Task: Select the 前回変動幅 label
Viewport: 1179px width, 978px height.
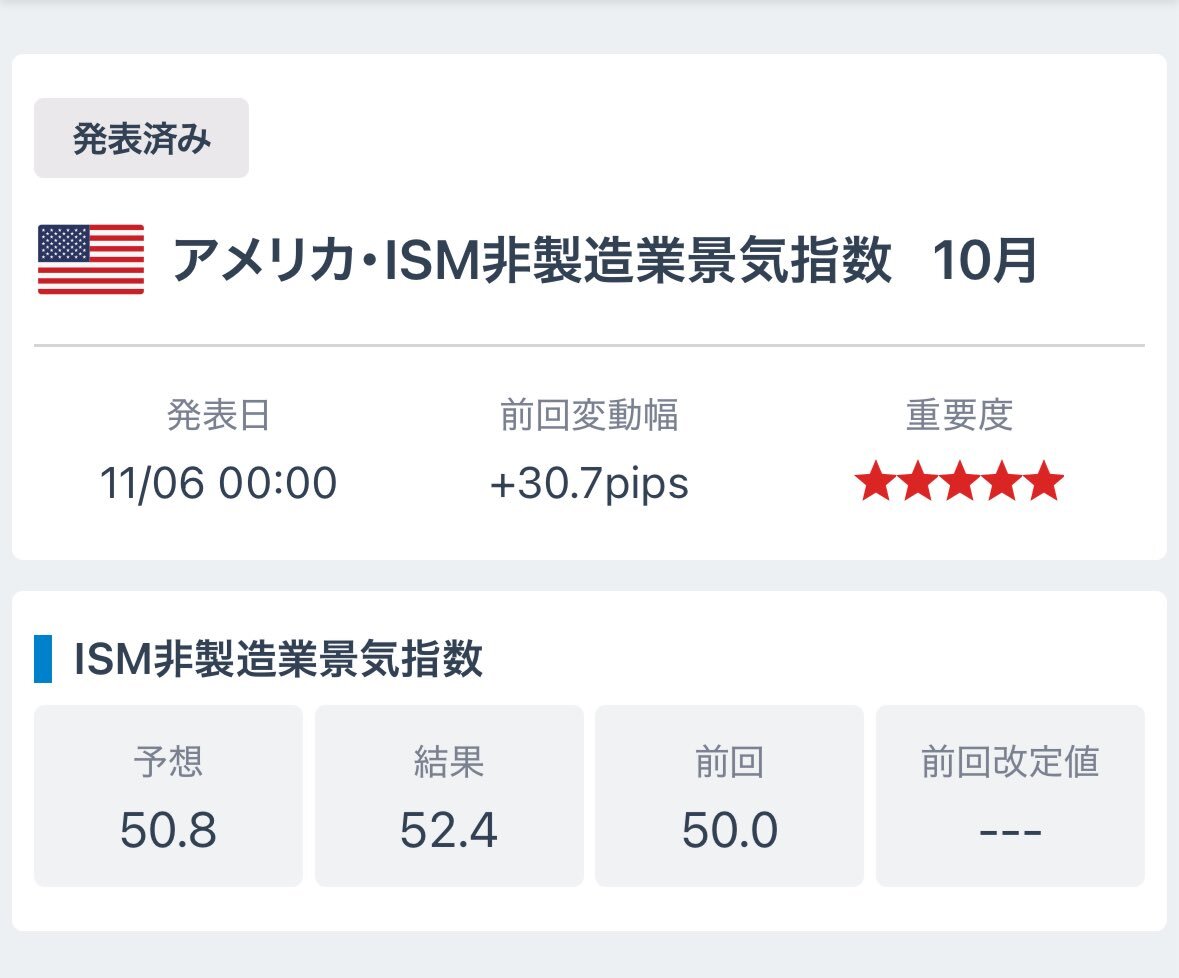Action: click(589, 414)
